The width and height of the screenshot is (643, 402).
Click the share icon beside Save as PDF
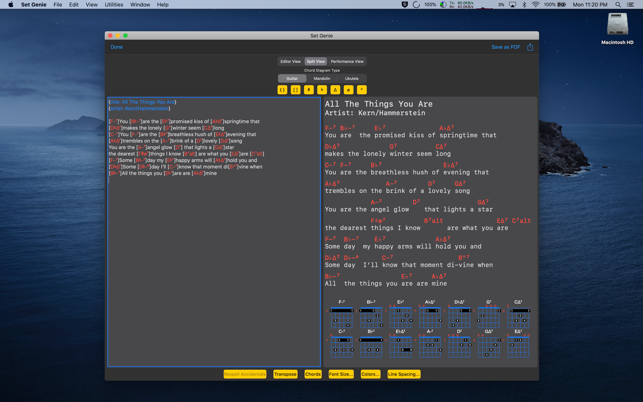click(x=530, y=47)
